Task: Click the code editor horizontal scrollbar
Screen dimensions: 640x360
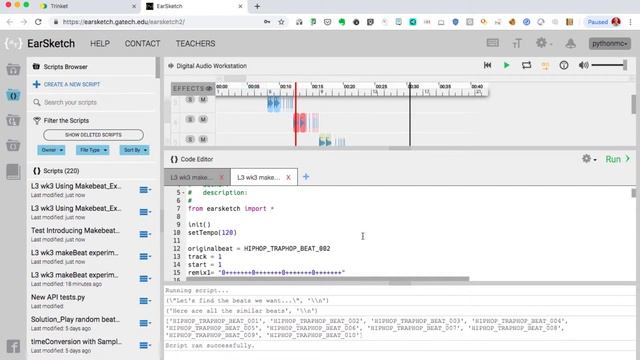Action: (x=328, y=279)
